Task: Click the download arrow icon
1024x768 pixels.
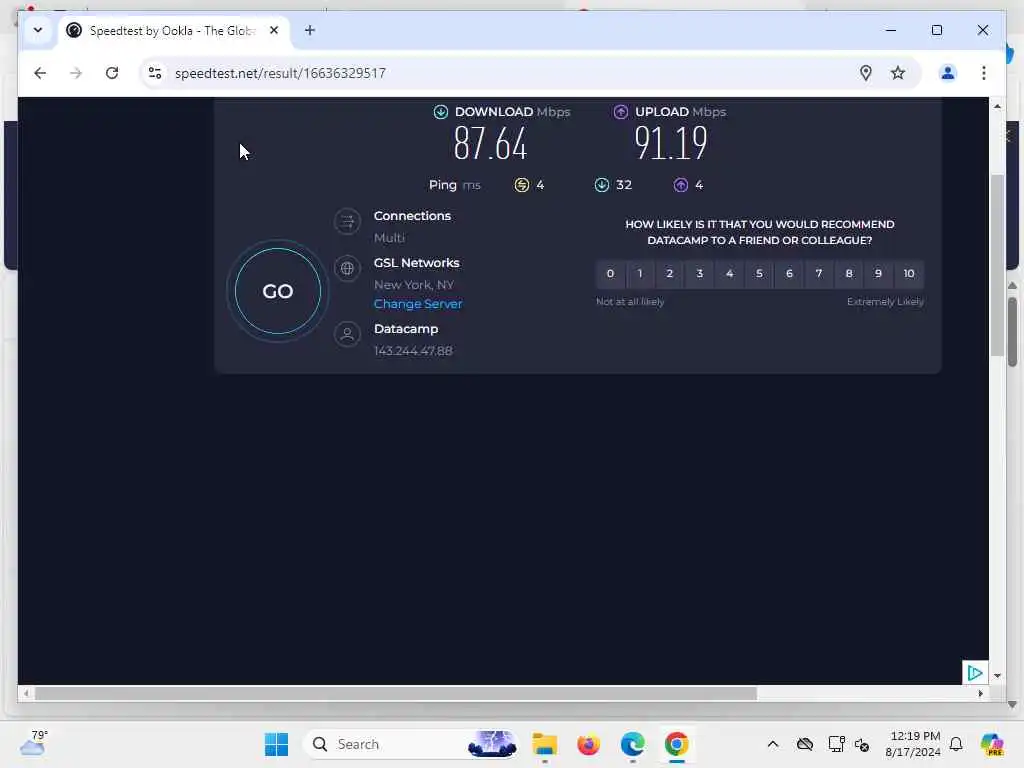Action: point(441,112)
